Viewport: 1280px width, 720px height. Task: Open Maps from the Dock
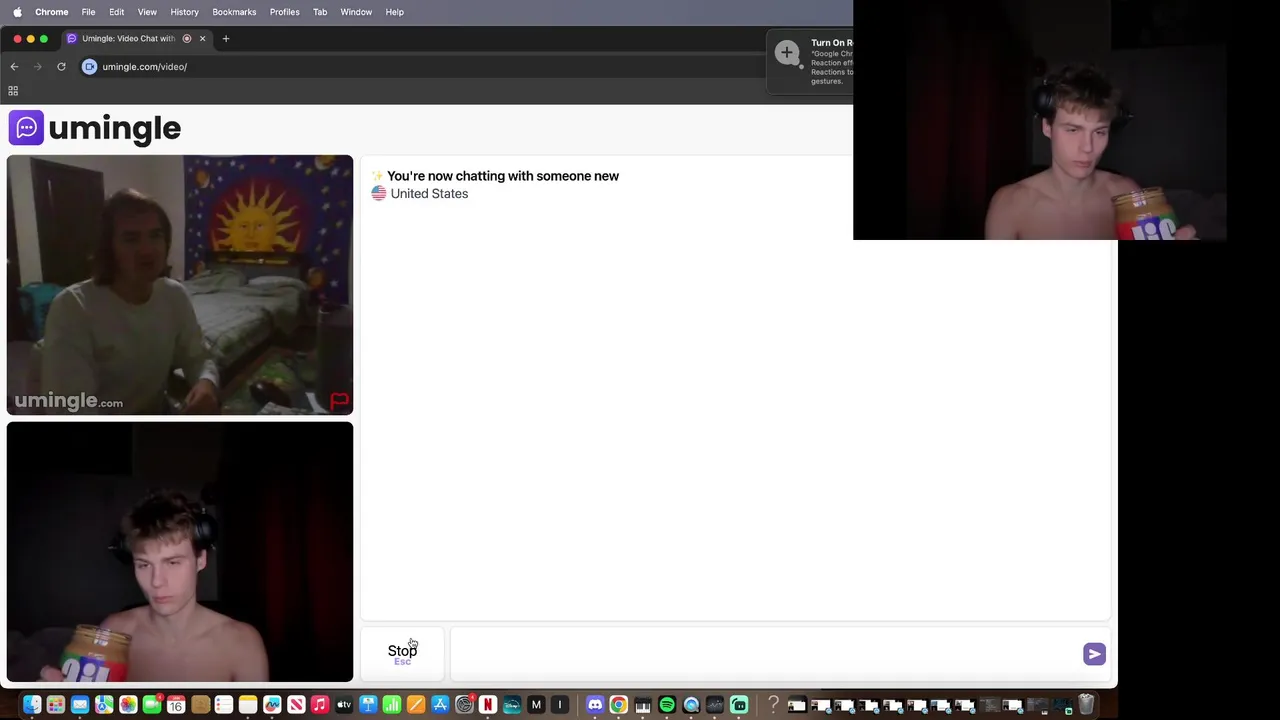coord(104,705)
